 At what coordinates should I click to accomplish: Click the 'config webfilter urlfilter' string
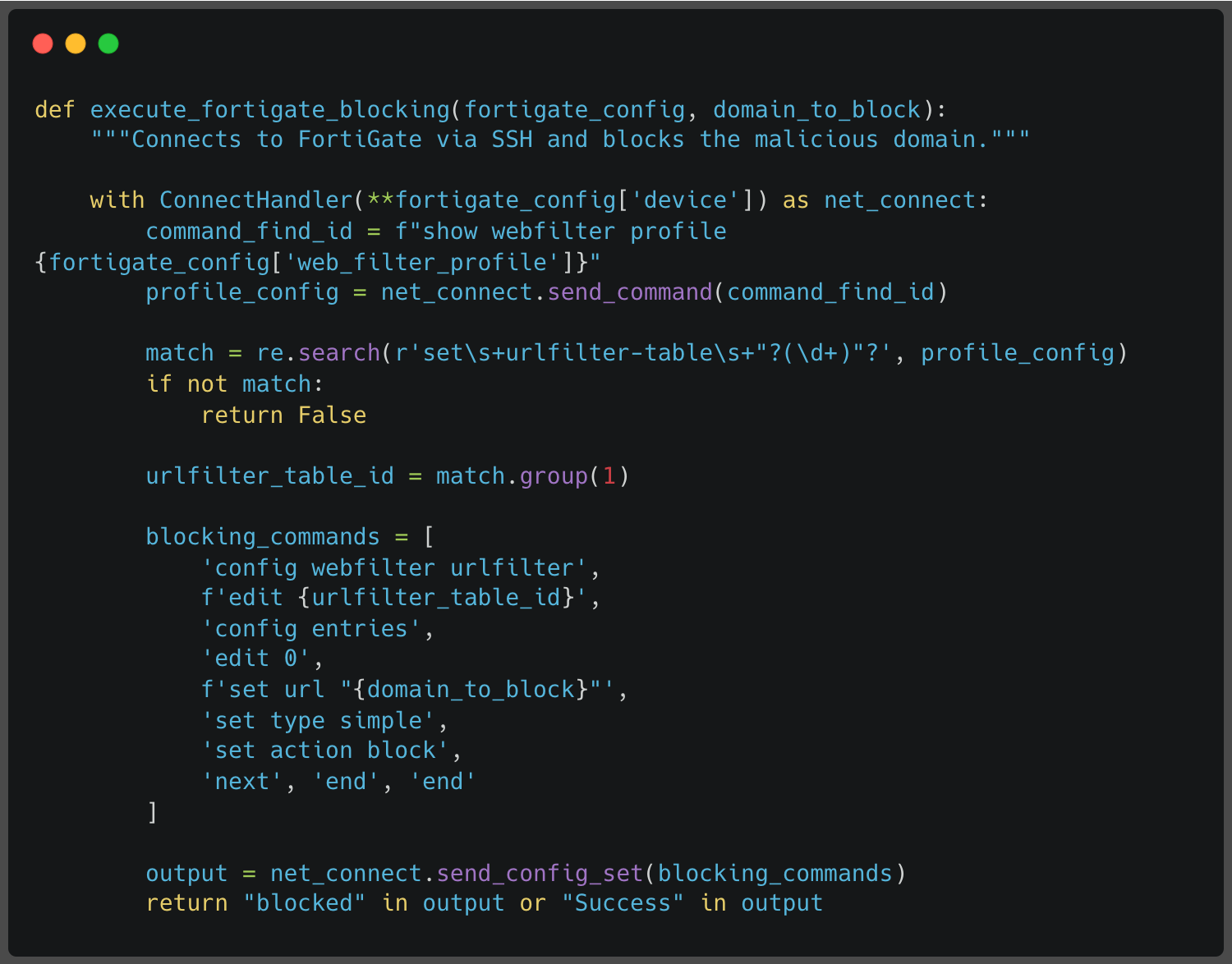(394, 568)
